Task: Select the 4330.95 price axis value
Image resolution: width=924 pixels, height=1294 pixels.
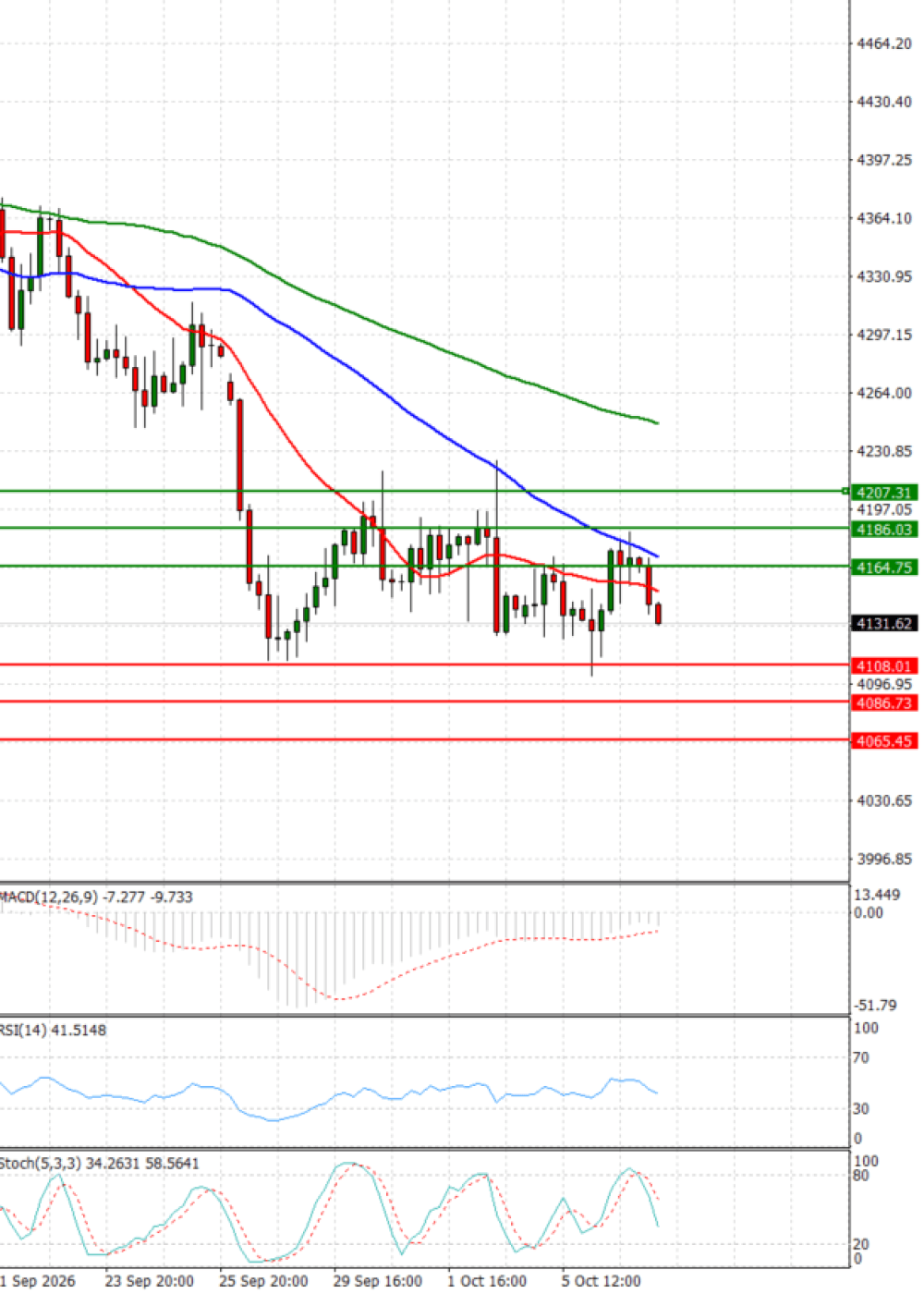Action: 884,276
